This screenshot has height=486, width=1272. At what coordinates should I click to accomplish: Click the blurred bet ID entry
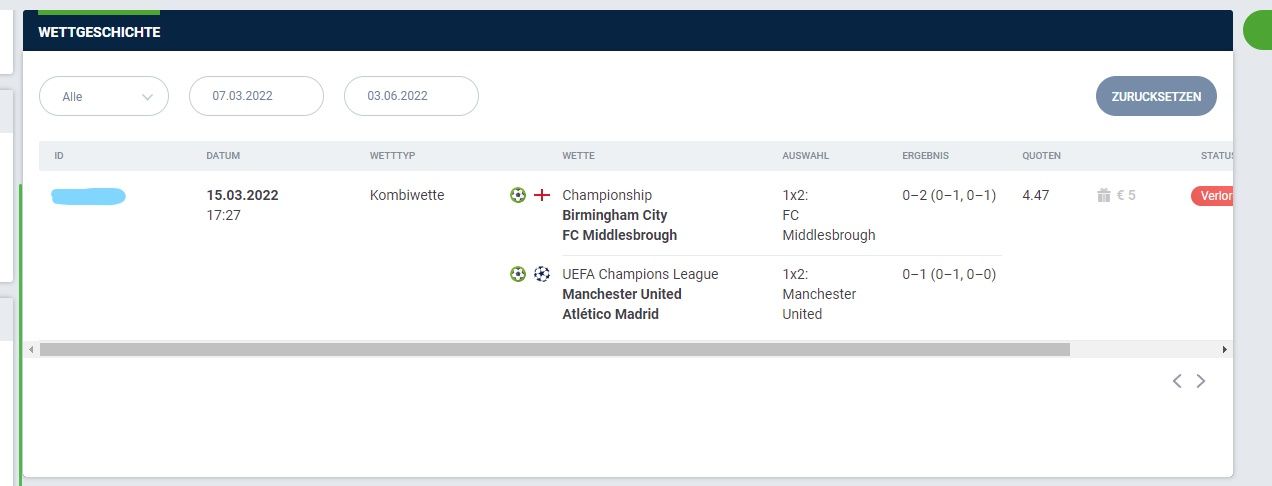(x=88, y=196)
